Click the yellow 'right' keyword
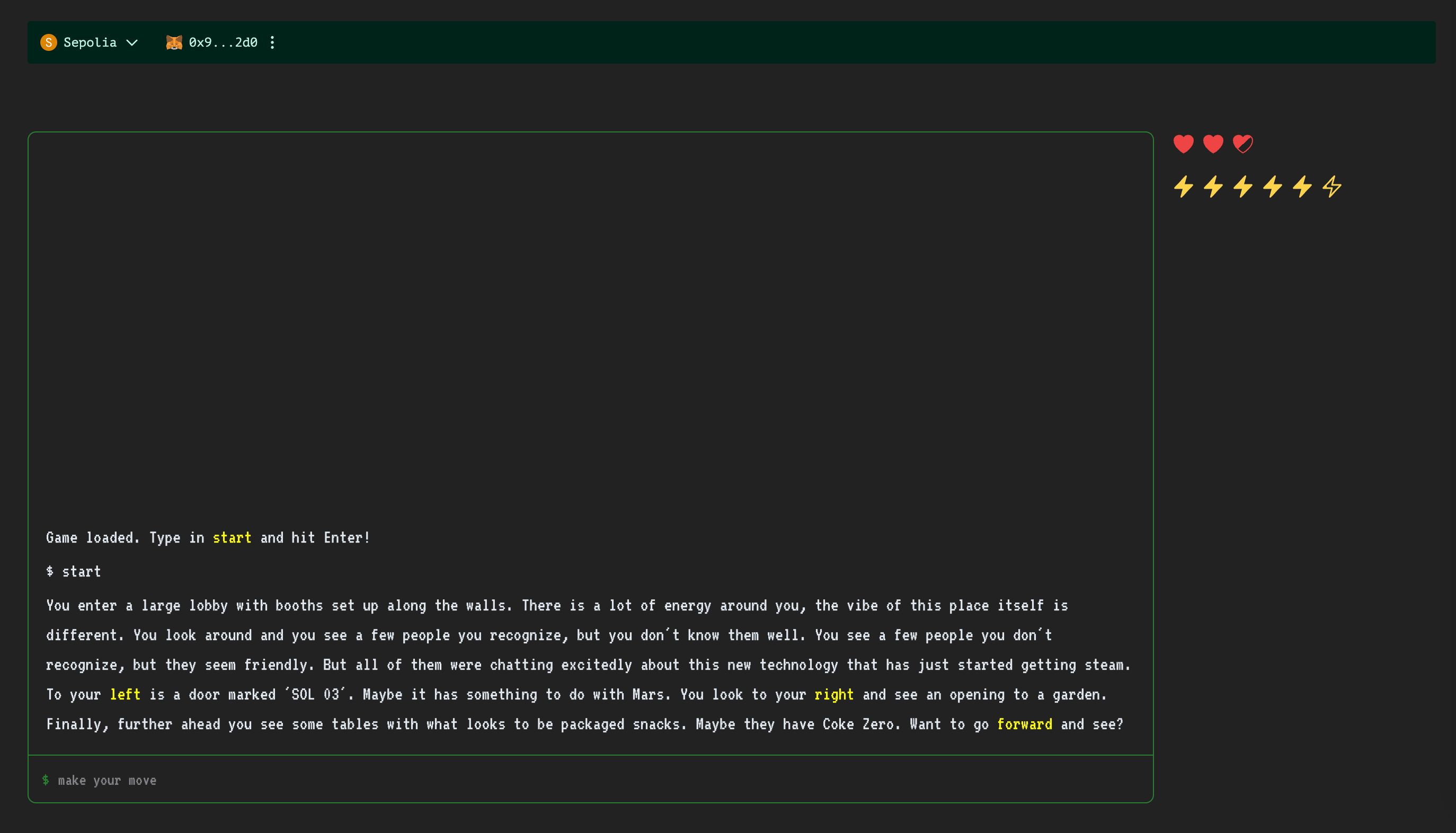Viewport: 1456px width, 833px height. [x=834, y=695]
